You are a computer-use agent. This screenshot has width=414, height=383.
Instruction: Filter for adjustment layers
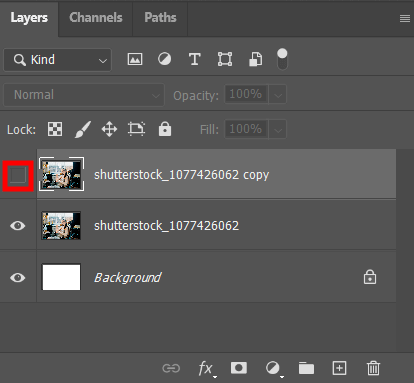tap(165, 60)
